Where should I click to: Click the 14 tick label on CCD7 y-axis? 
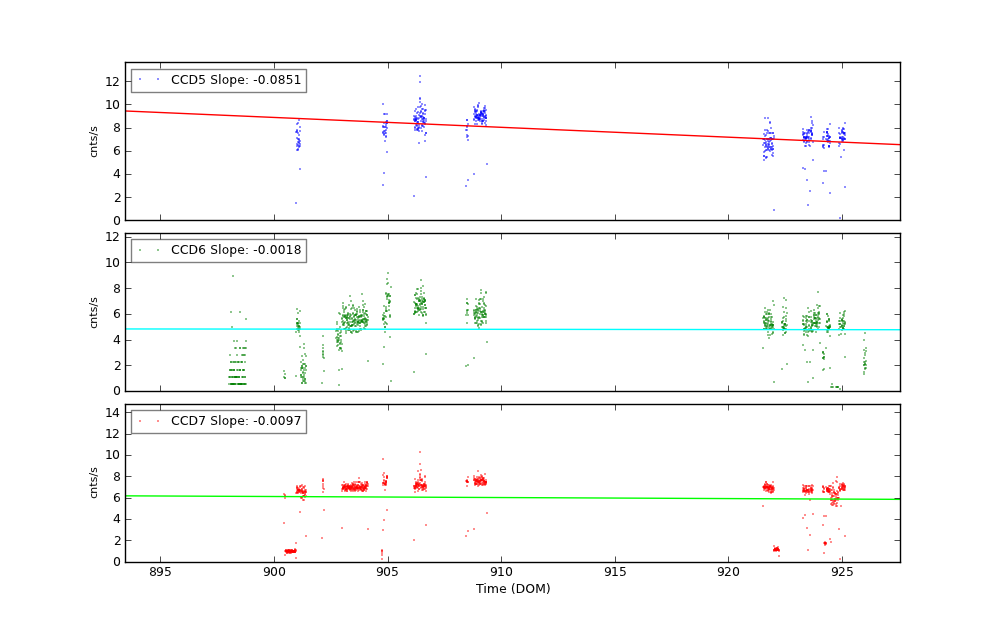coord(113,412)
